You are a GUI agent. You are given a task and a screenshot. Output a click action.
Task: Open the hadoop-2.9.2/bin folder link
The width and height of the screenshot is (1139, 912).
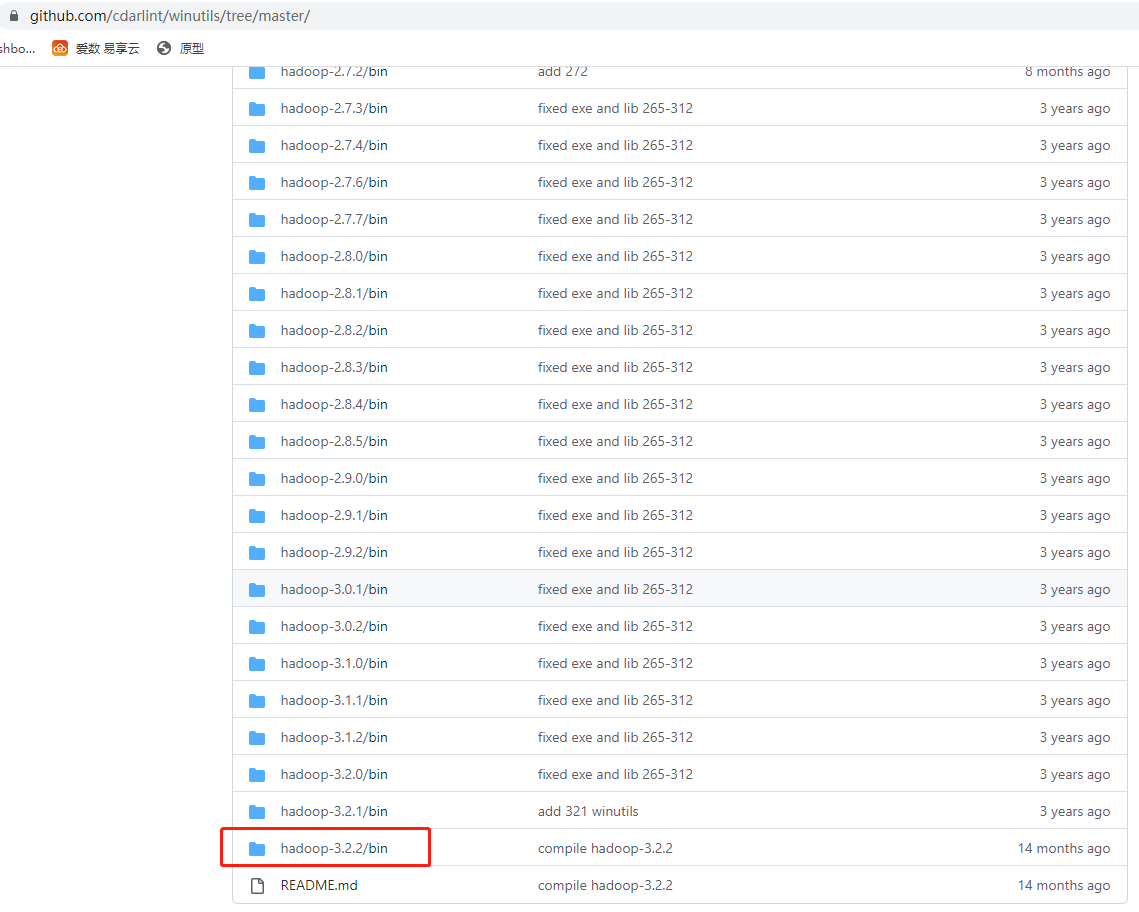coord(334,552)
